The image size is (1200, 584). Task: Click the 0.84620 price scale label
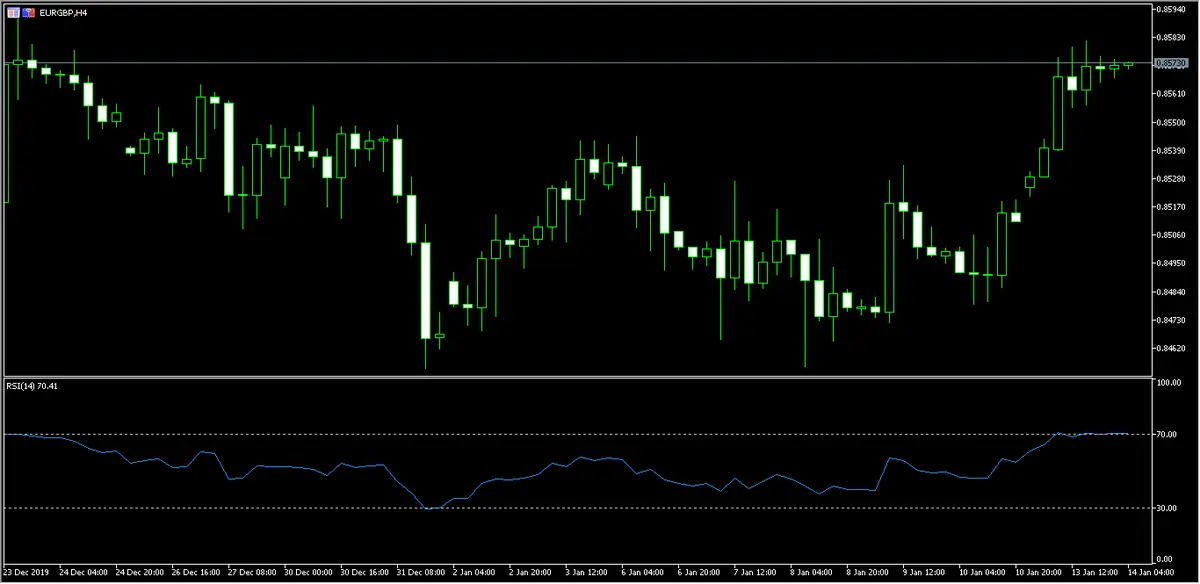pos(1171,348)
